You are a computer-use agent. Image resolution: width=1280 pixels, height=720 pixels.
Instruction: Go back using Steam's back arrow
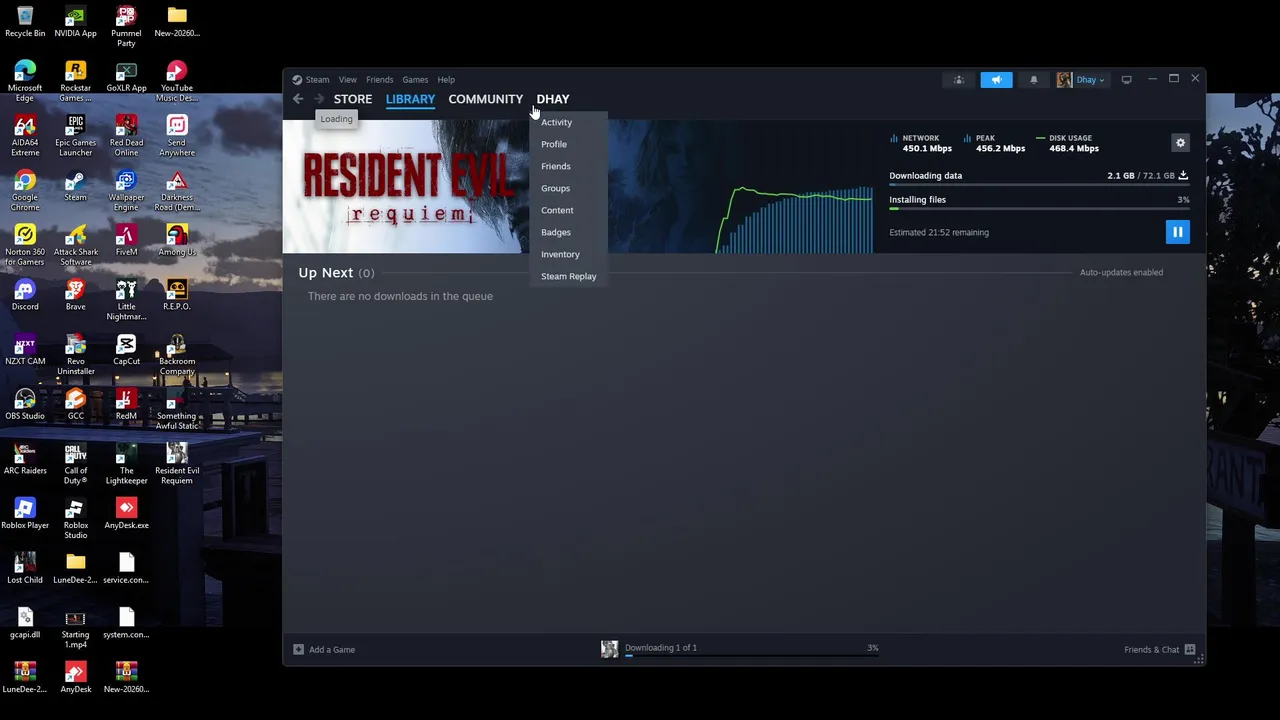pyautogui.click(x=298, y=99)
